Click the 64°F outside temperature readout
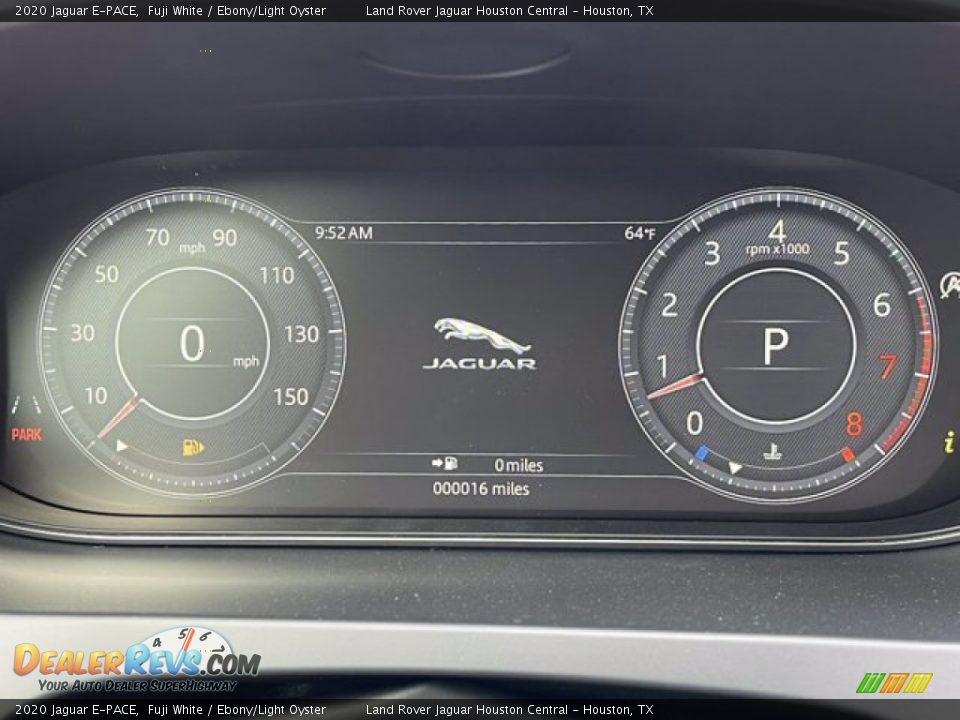Viewport: 960px width, 720px height. pyautogui.click(x=640, y=233)
